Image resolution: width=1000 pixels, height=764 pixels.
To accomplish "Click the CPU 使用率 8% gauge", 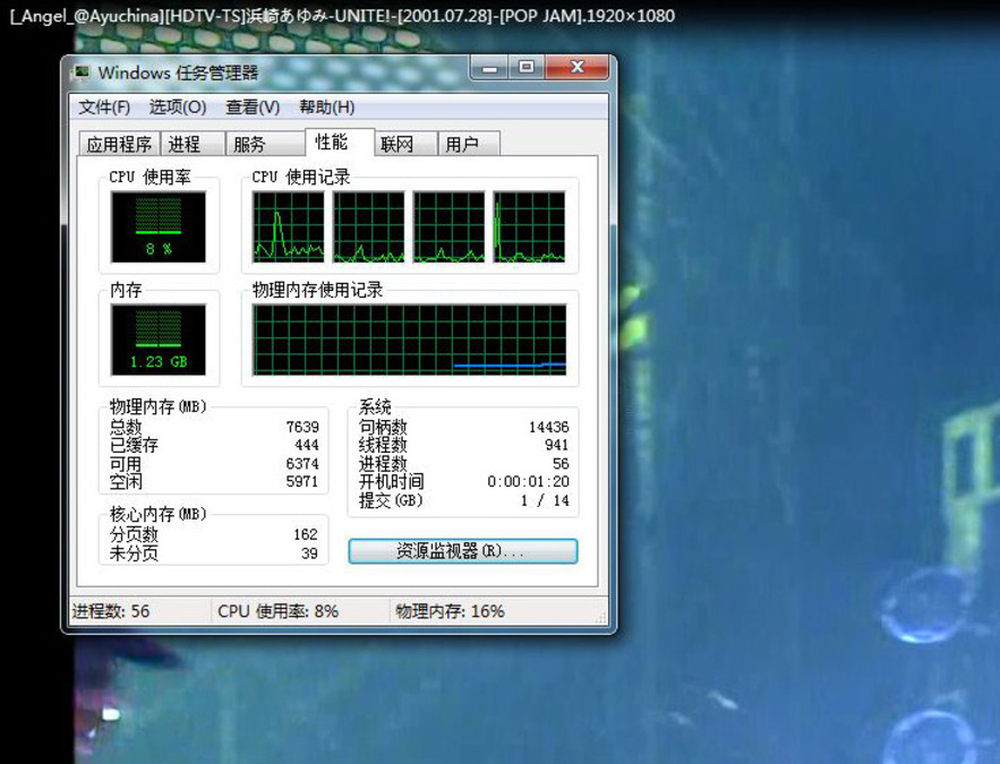I will click(x=158, y=227).
